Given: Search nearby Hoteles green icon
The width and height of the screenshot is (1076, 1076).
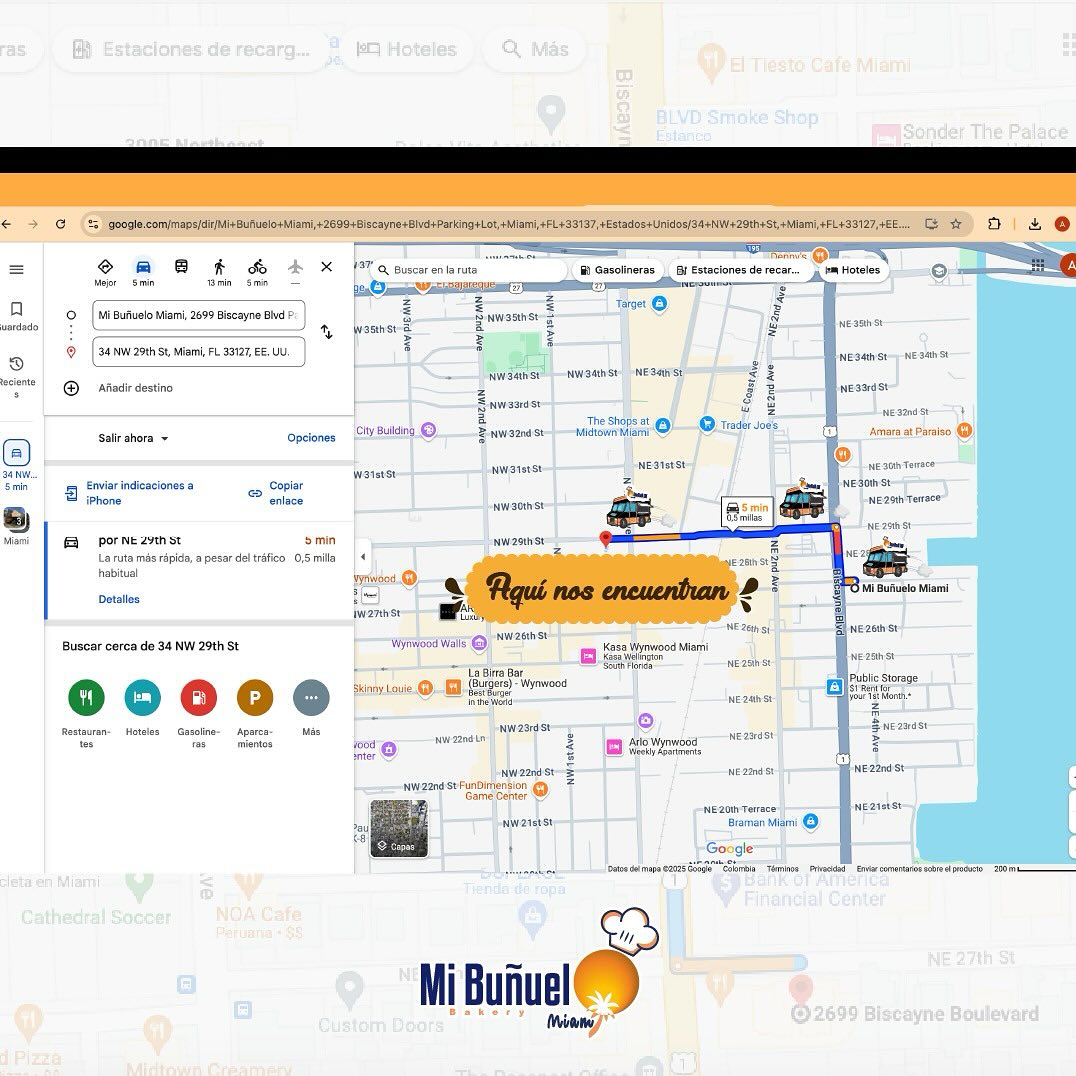Looking at the screenshot, I should [x=142, y=707].
